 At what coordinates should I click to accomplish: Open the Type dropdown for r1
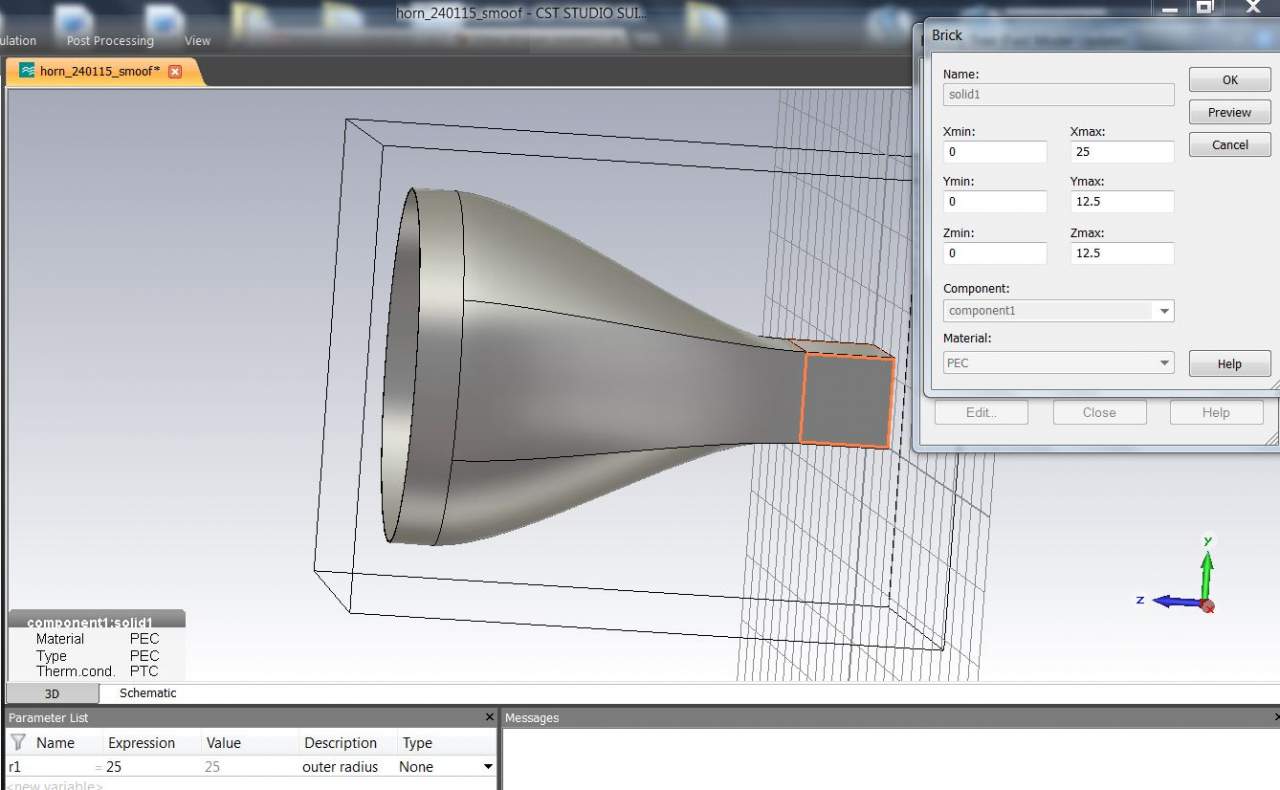[488, 767]
